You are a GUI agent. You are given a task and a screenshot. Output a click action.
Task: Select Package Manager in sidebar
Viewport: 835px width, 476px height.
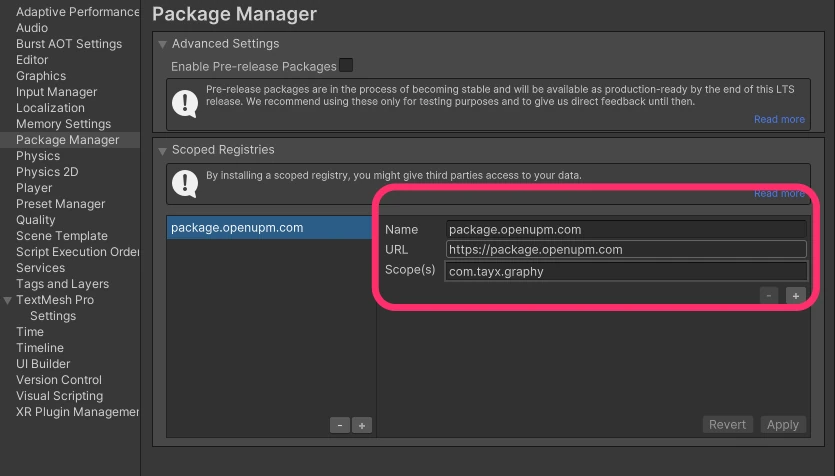tap(70, 139)
